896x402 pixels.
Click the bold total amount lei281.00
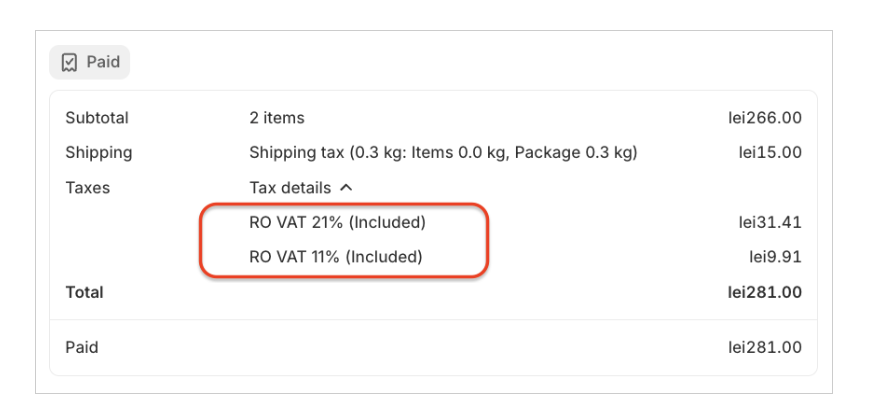coord(764,293)
